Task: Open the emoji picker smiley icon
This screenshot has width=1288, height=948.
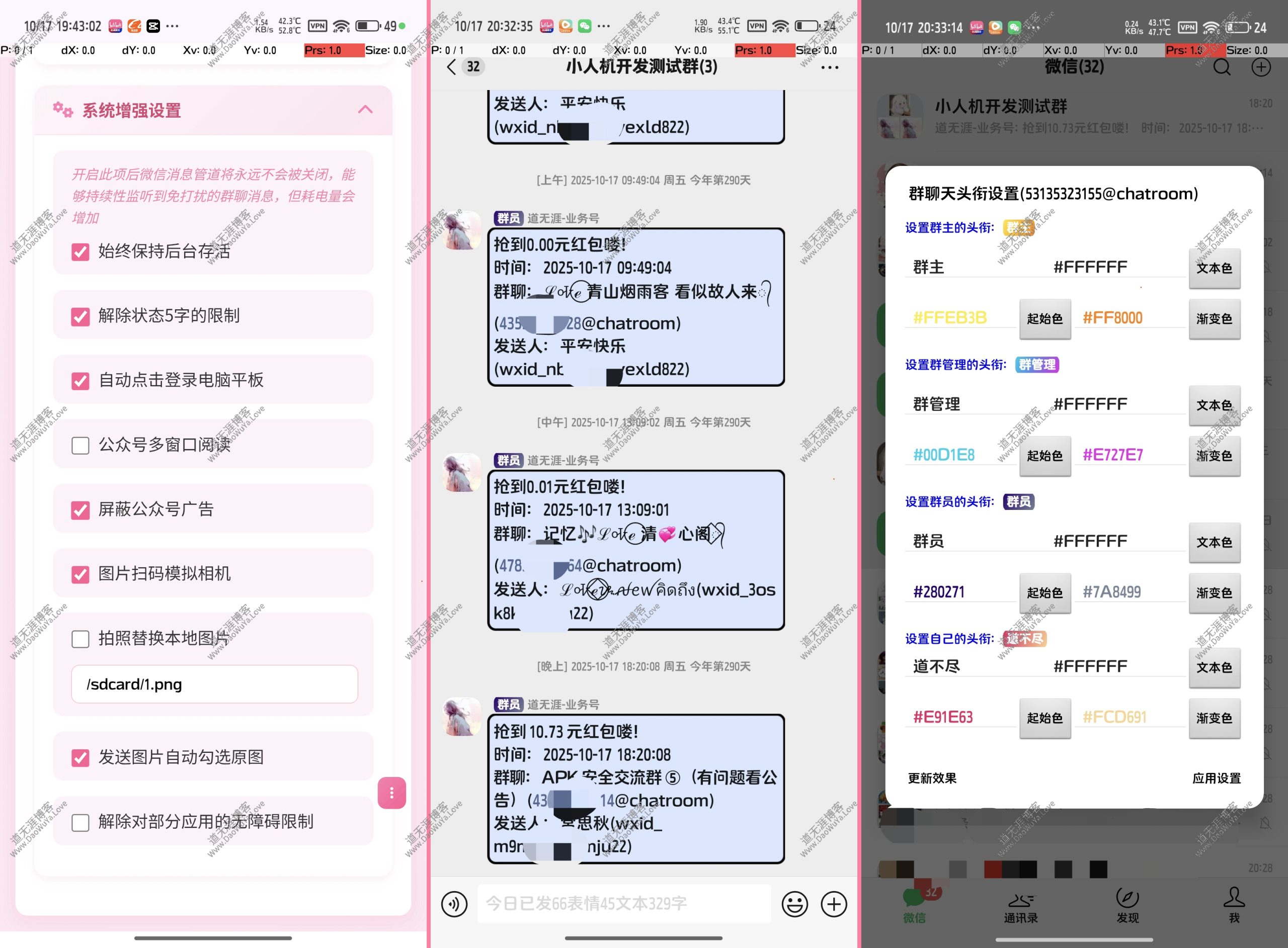Action: pos(794,904)
